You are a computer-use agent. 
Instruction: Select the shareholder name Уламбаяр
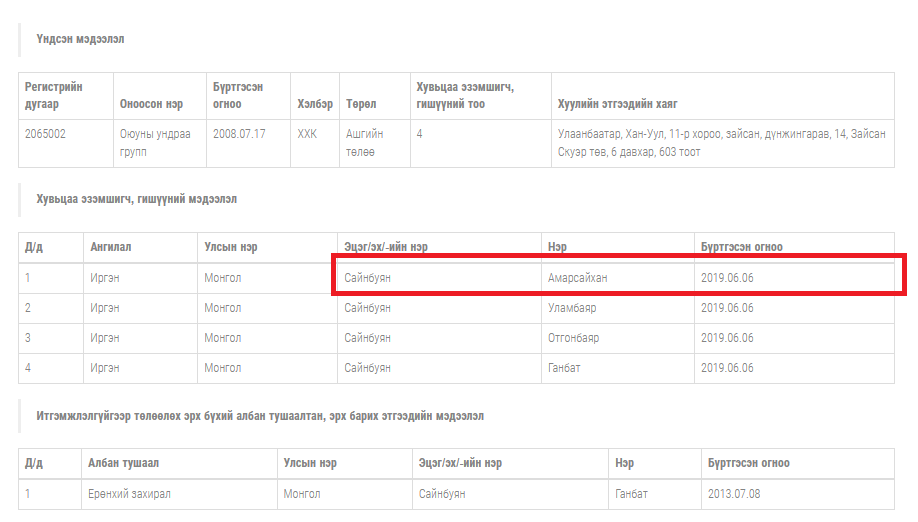(x=572, y=308)
